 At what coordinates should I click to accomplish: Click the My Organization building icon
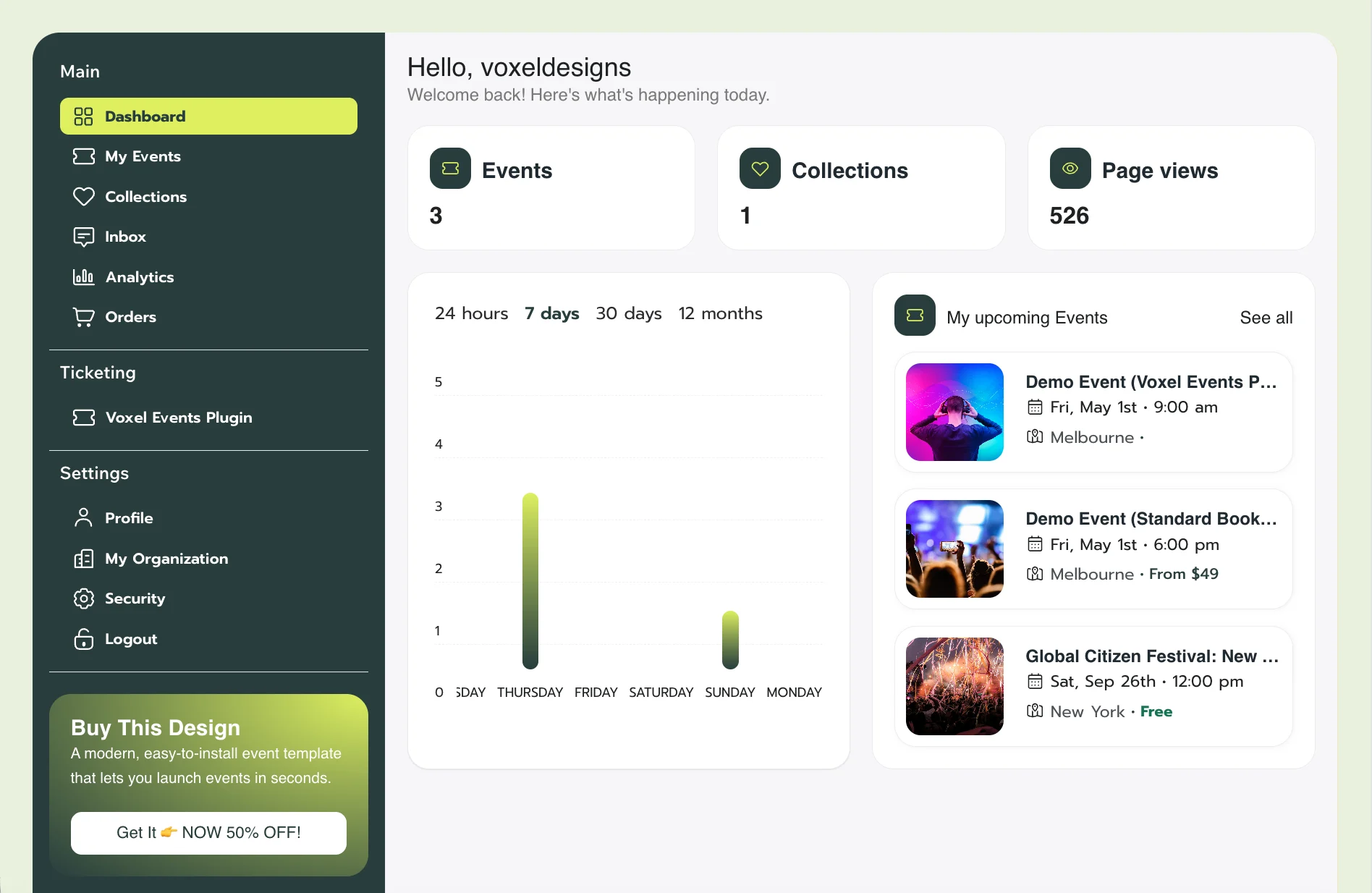click(83, 559)
